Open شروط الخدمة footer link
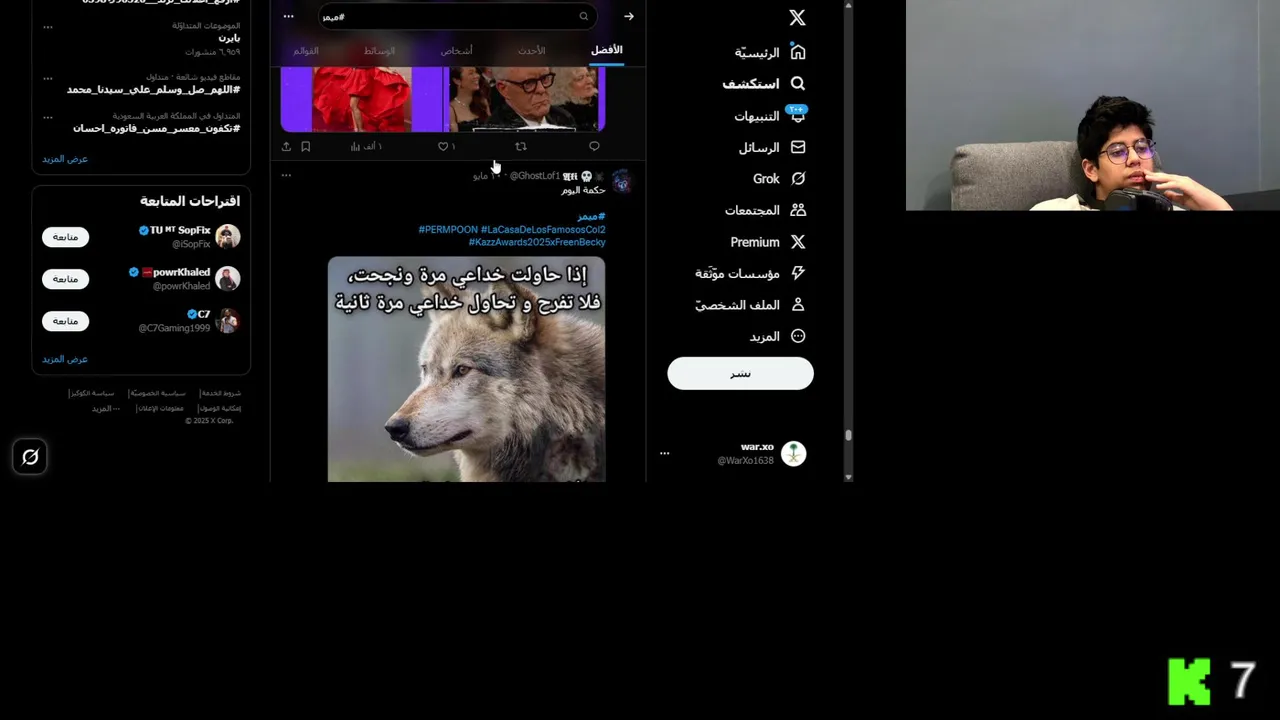 click(x=220, y=393)
